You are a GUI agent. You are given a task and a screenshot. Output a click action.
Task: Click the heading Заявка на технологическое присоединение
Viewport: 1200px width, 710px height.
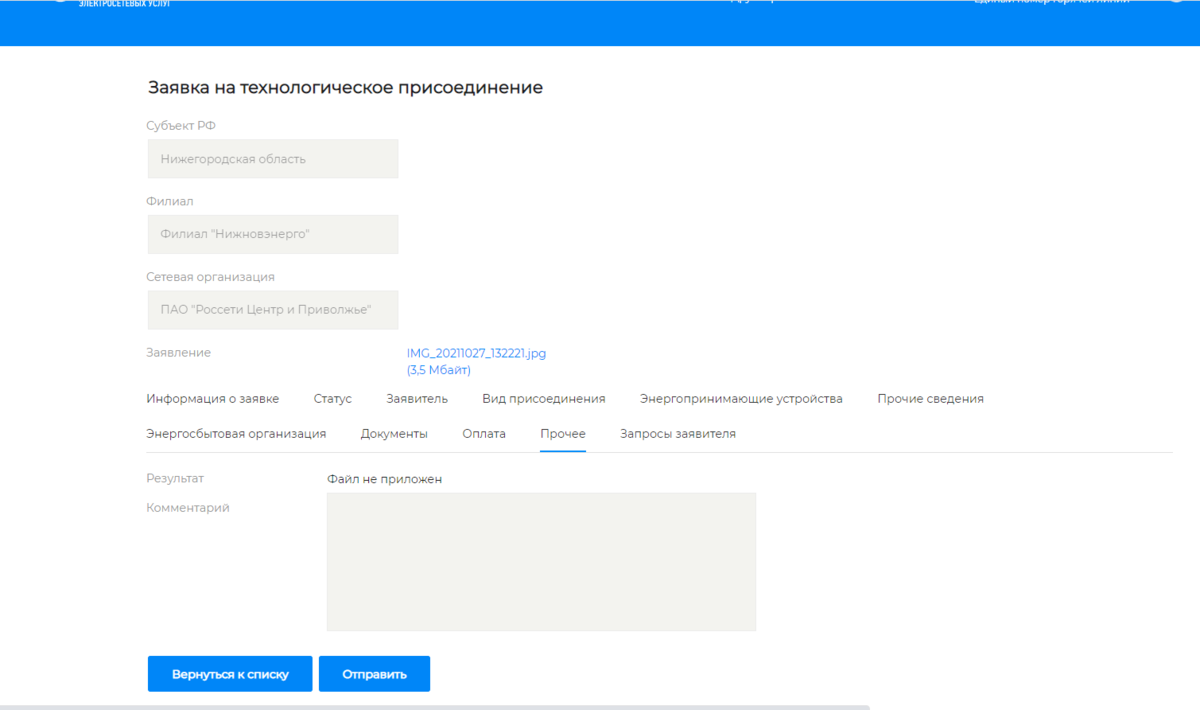[345, 87]
